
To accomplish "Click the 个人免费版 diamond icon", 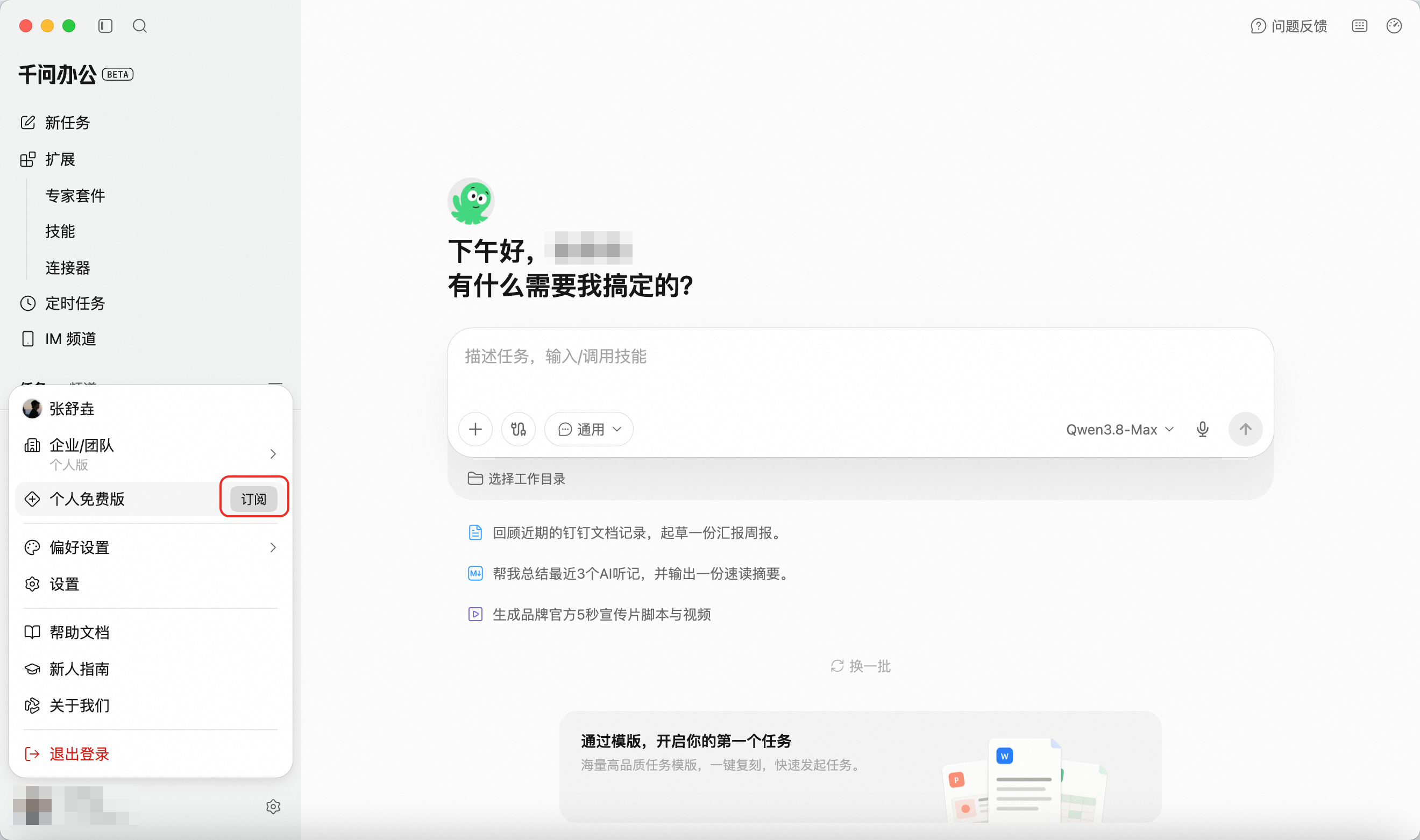I will (x=32, y=499).
